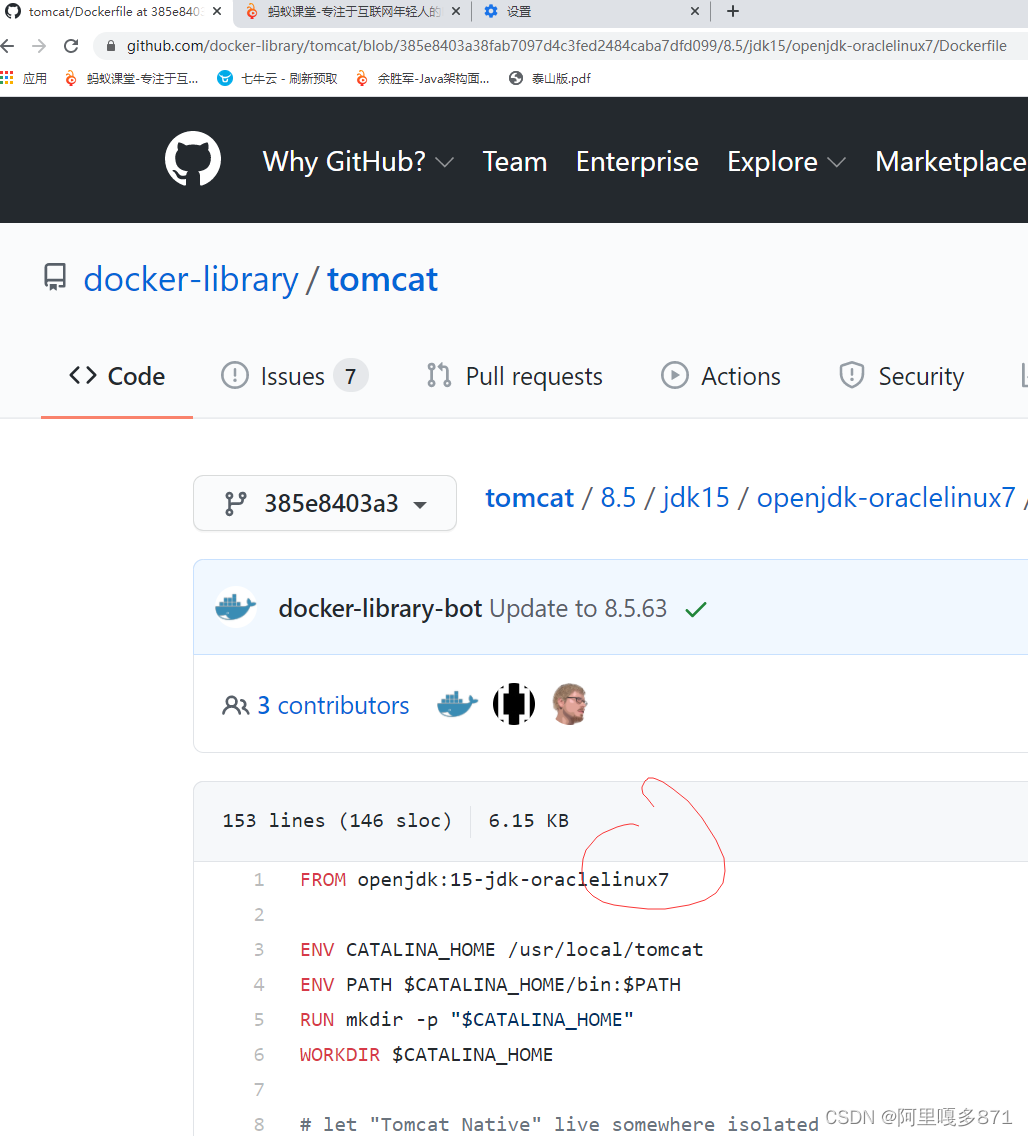Image resolution: width=1028 pixels, height=1136 pixels.
Task: Open the Update to 8.5.63 commit message
Action: (578, 609)
